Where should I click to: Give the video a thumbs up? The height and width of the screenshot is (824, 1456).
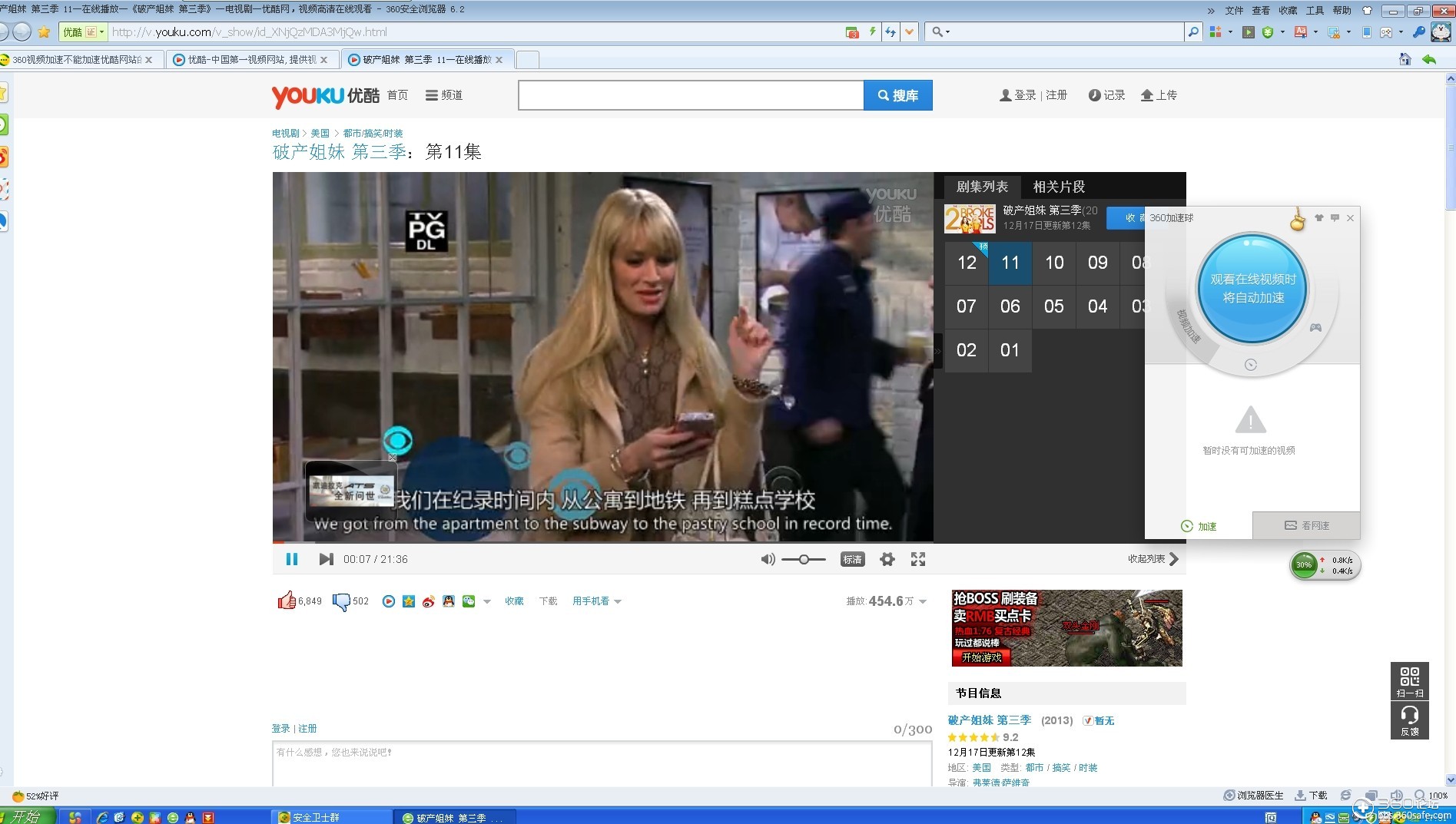pos(286,600)
